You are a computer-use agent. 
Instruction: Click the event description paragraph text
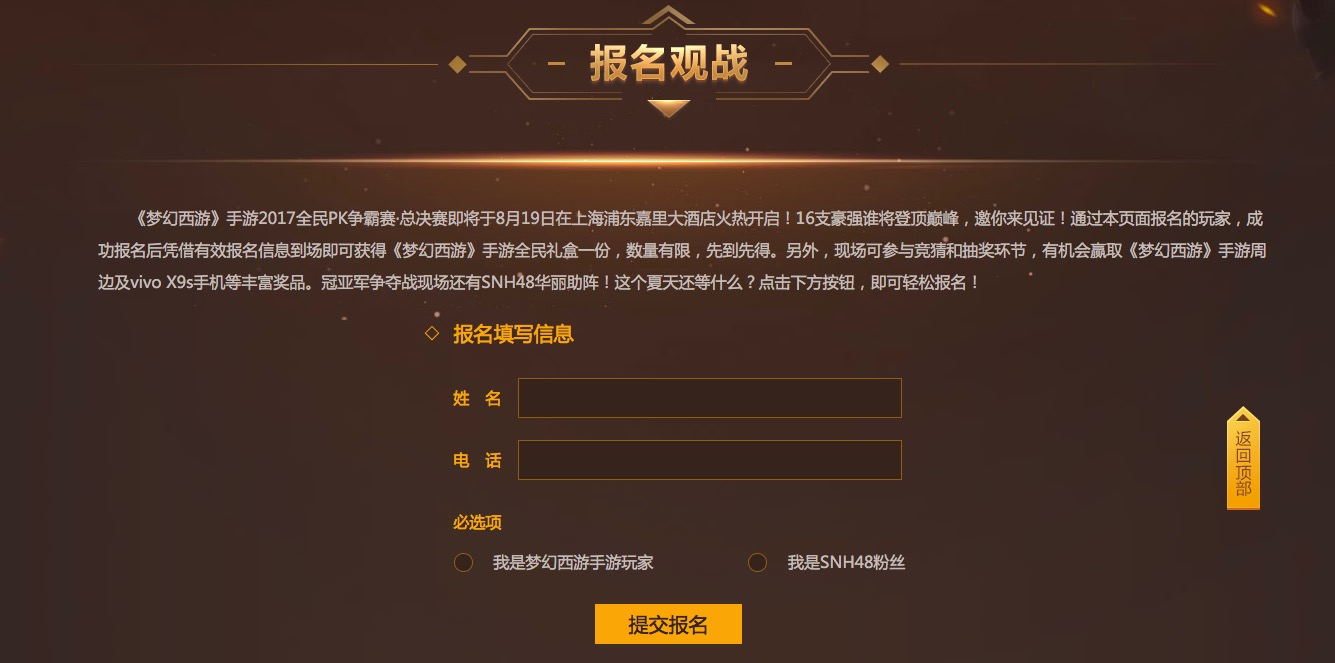[667, 250]
